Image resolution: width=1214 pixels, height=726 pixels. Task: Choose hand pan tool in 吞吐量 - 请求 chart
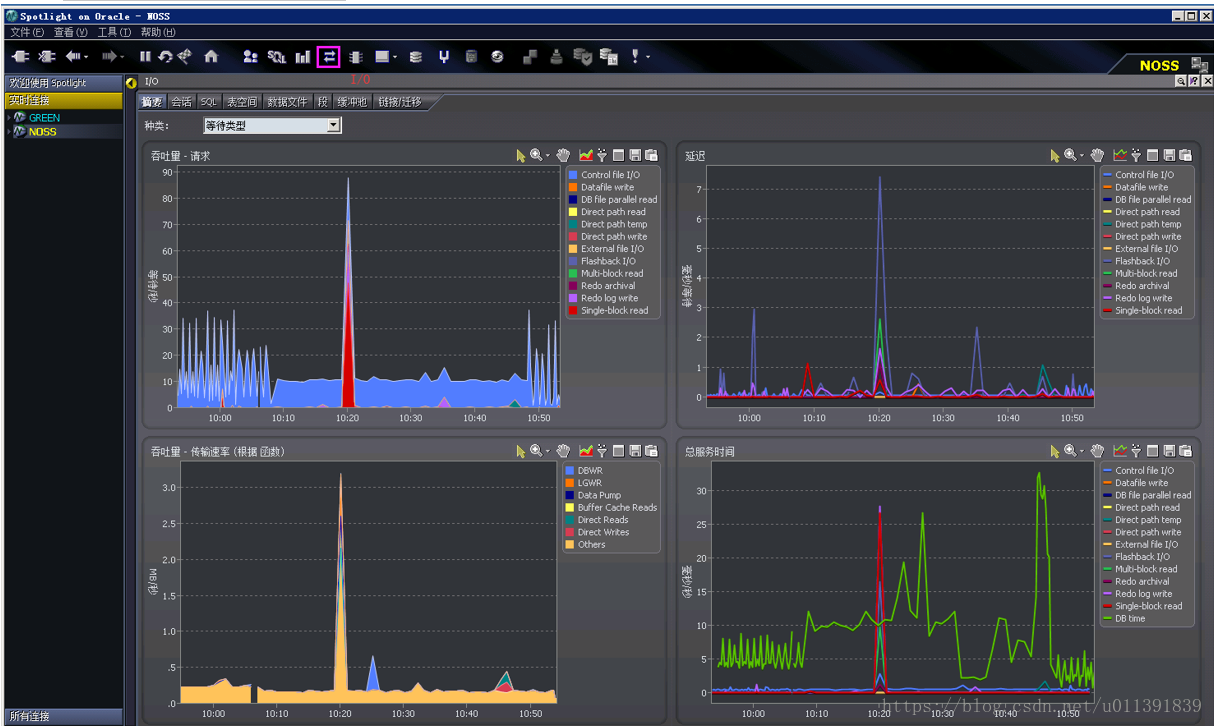pyautogui.click(x=563, y=155)
